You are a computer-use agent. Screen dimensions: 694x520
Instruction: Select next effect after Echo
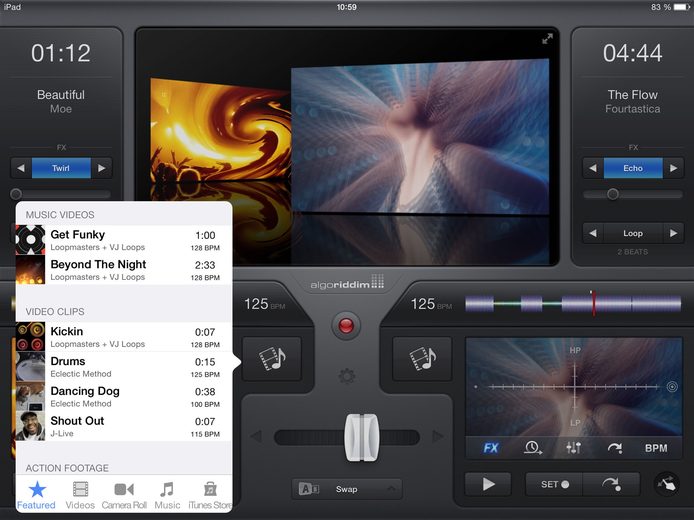(674, 168)
